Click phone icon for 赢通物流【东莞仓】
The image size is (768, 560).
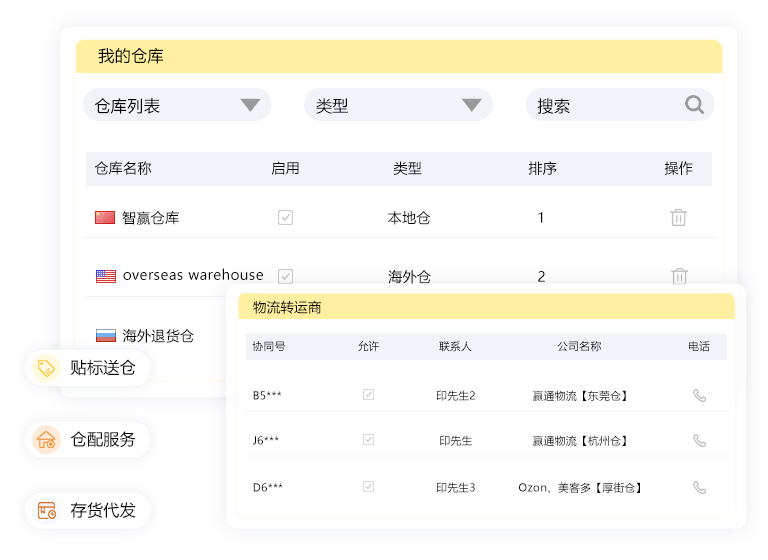click(x=699, y=395)
